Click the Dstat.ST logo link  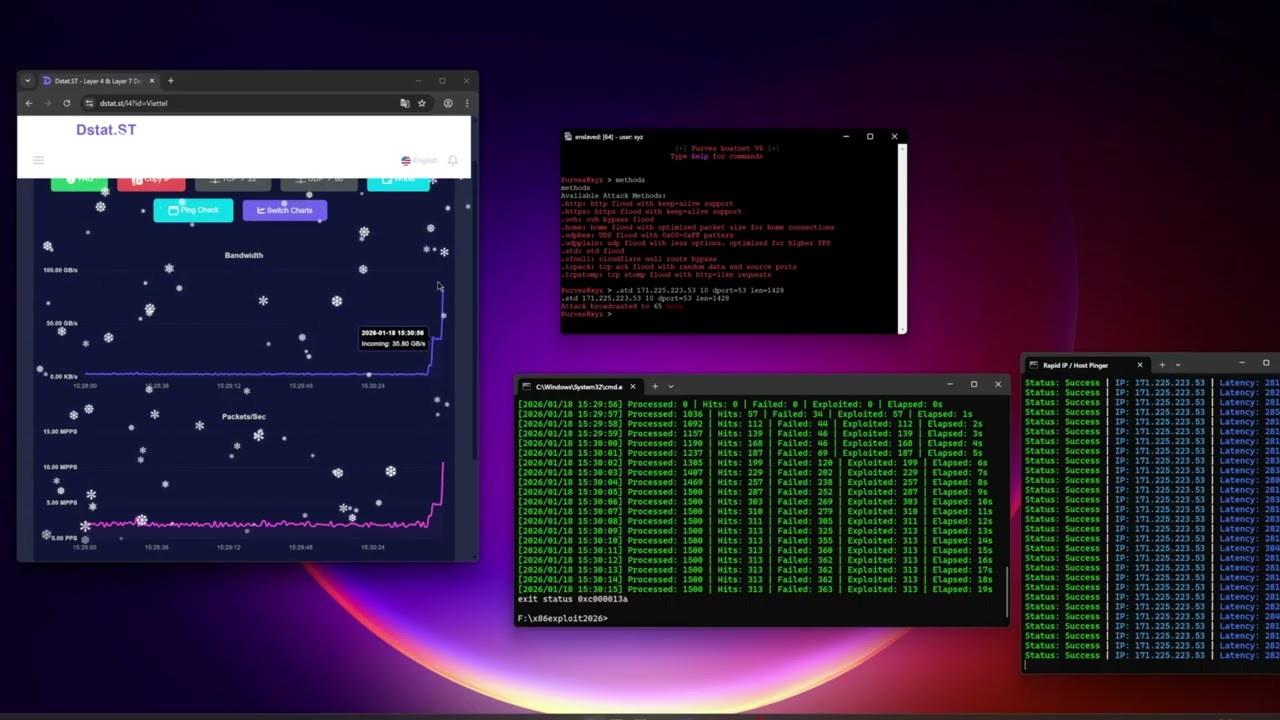[x=106, y=130]
